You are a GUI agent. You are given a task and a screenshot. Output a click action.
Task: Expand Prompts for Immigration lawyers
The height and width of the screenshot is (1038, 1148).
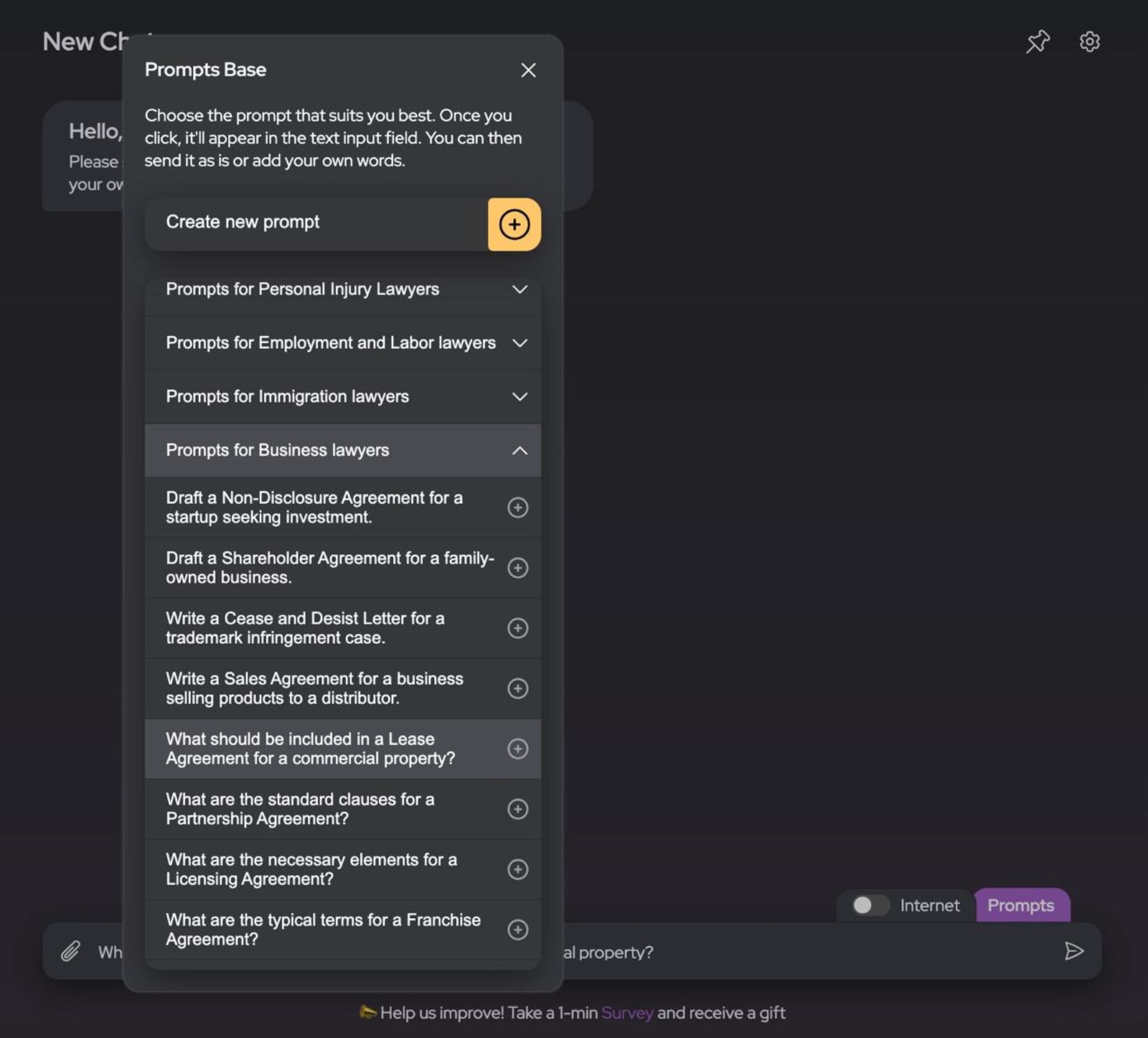click(x=343, y=397)
